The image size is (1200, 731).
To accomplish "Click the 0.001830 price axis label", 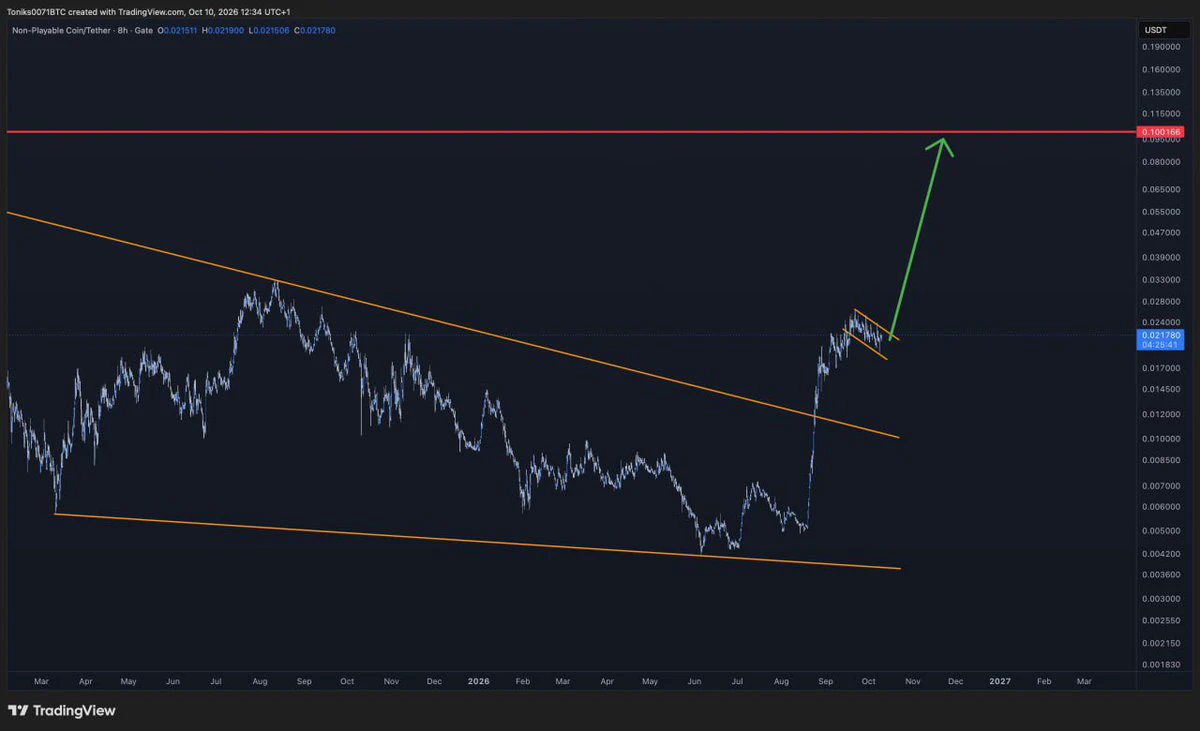I will [x=1162, y=665].
